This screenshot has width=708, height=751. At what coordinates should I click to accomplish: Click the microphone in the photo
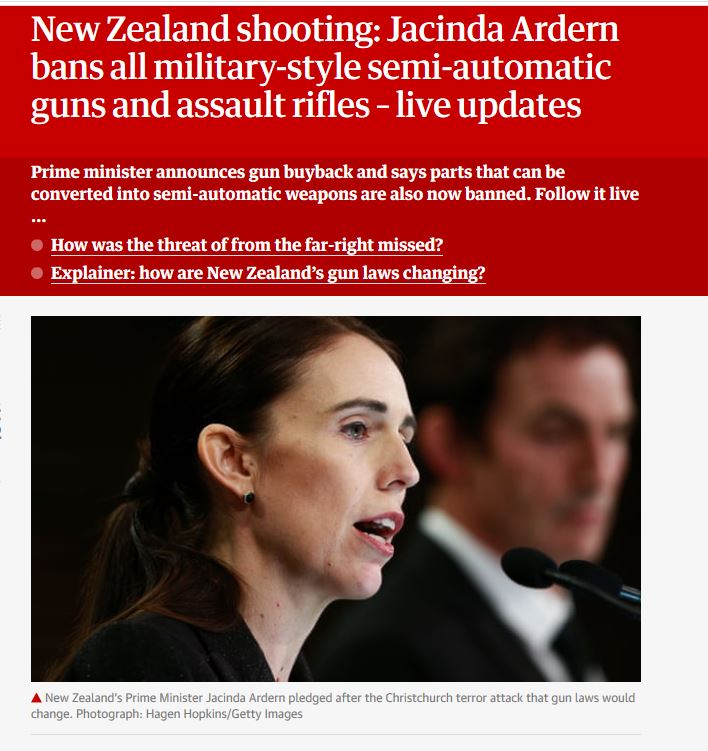pos(570,577)
